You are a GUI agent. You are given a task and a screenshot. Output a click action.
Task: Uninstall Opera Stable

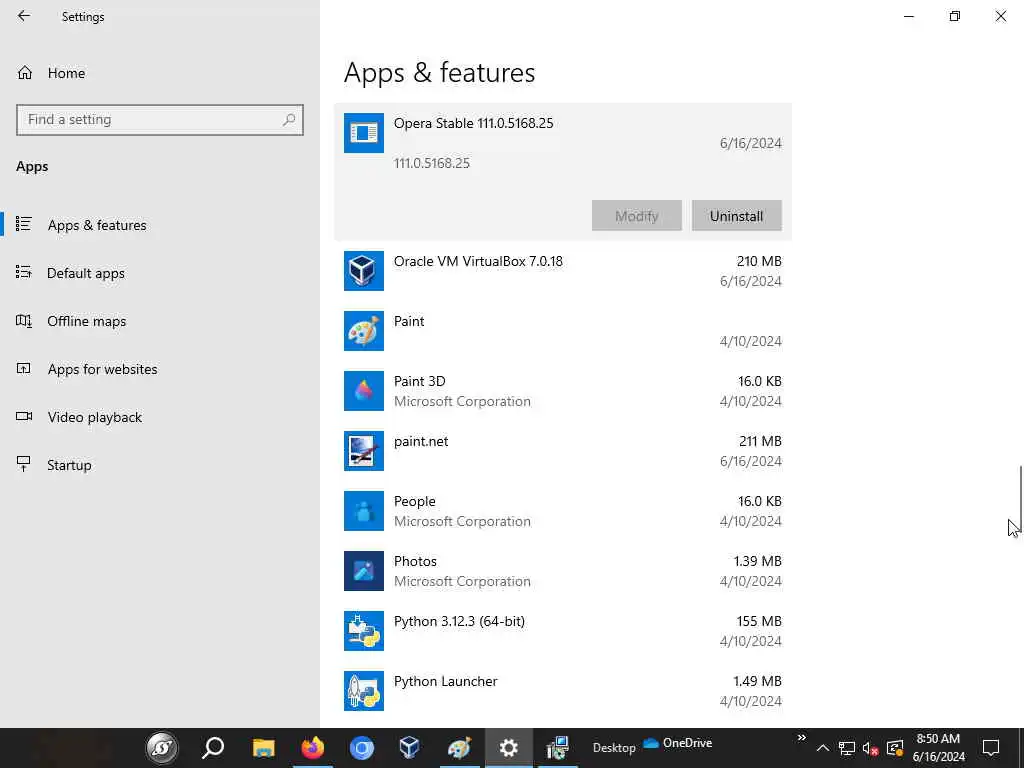tap(737, 216)
